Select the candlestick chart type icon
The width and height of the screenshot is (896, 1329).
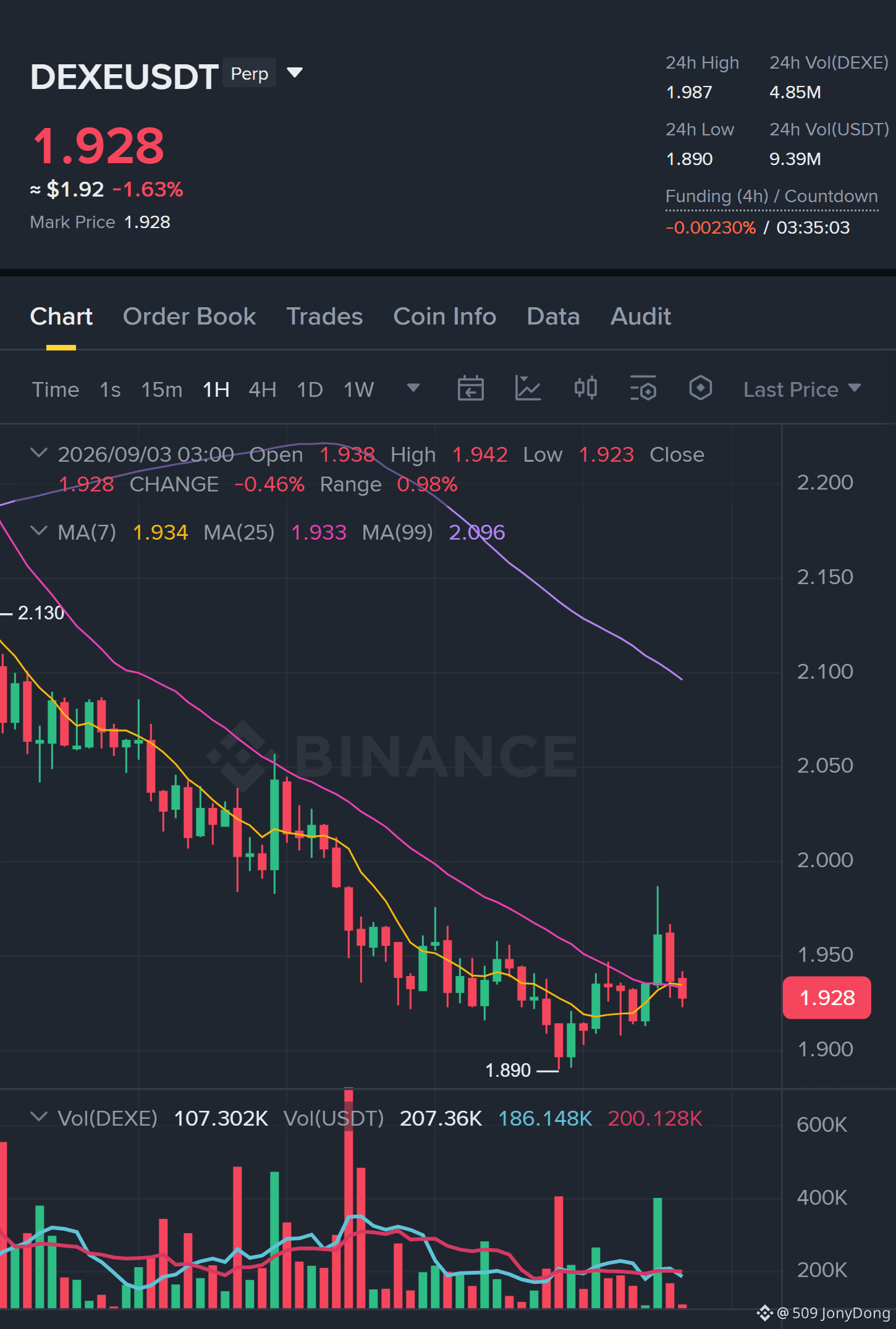pyautogui.click(x=585, y=389)
